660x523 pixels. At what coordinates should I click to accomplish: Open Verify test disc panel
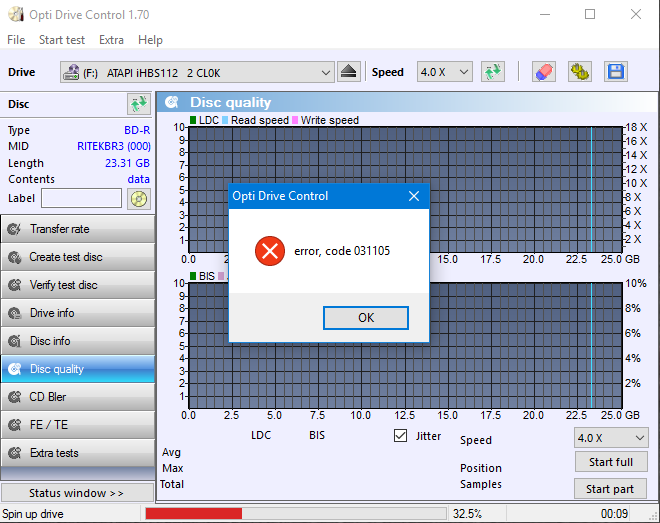coord(78,285)
